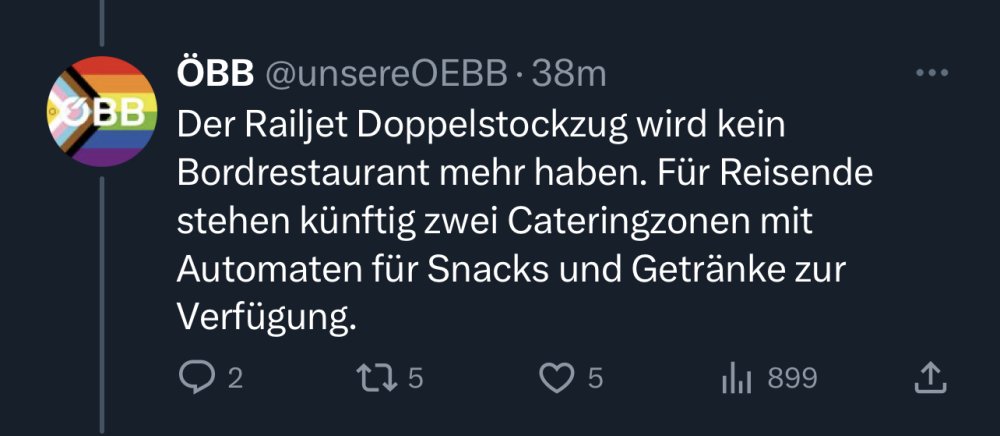
Task: Visit the @unsereOEBB handle link
Action: pos(387,74)
